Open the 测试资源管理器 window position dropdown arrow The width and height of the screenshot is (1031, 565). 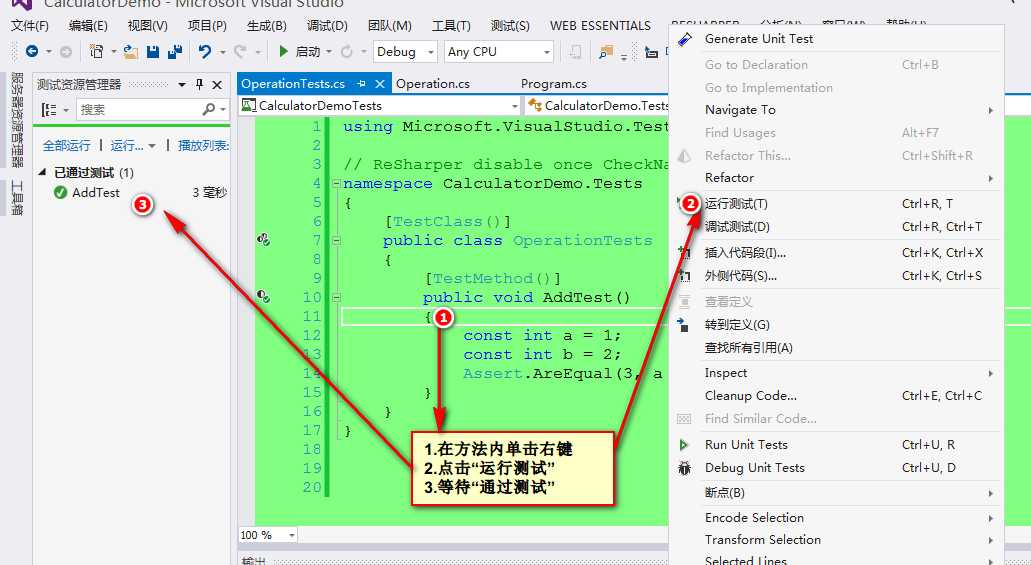pyautogui.click(x=181, y=85)
